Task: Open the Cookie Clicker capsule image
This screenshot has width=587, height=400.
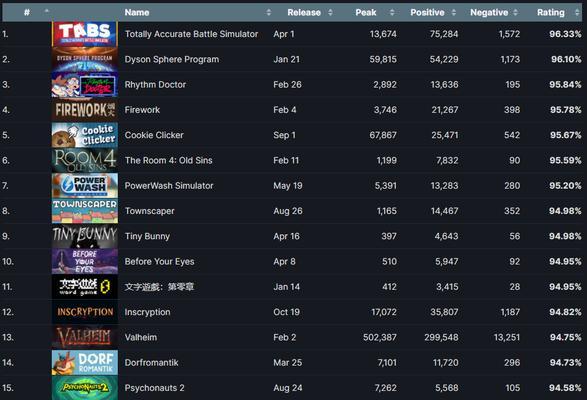Action: click(85, 135)
